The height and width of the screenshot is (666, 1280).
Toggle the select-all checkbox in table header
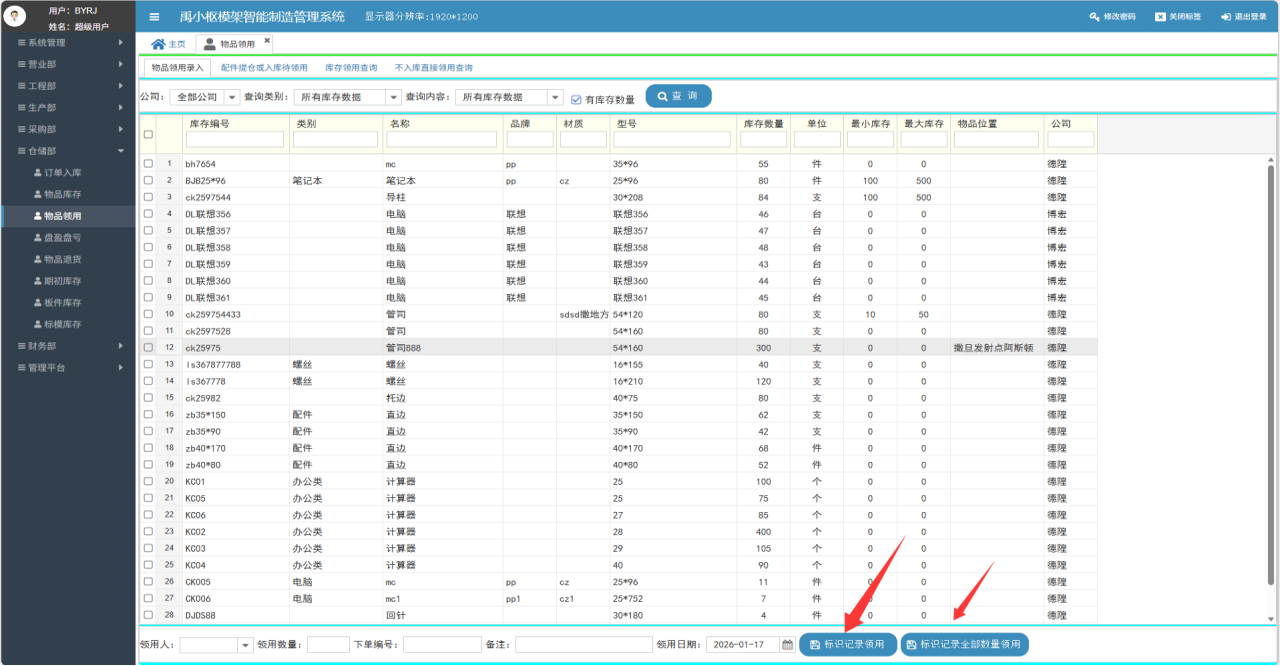pyautogui.click(x=148, y=135)
